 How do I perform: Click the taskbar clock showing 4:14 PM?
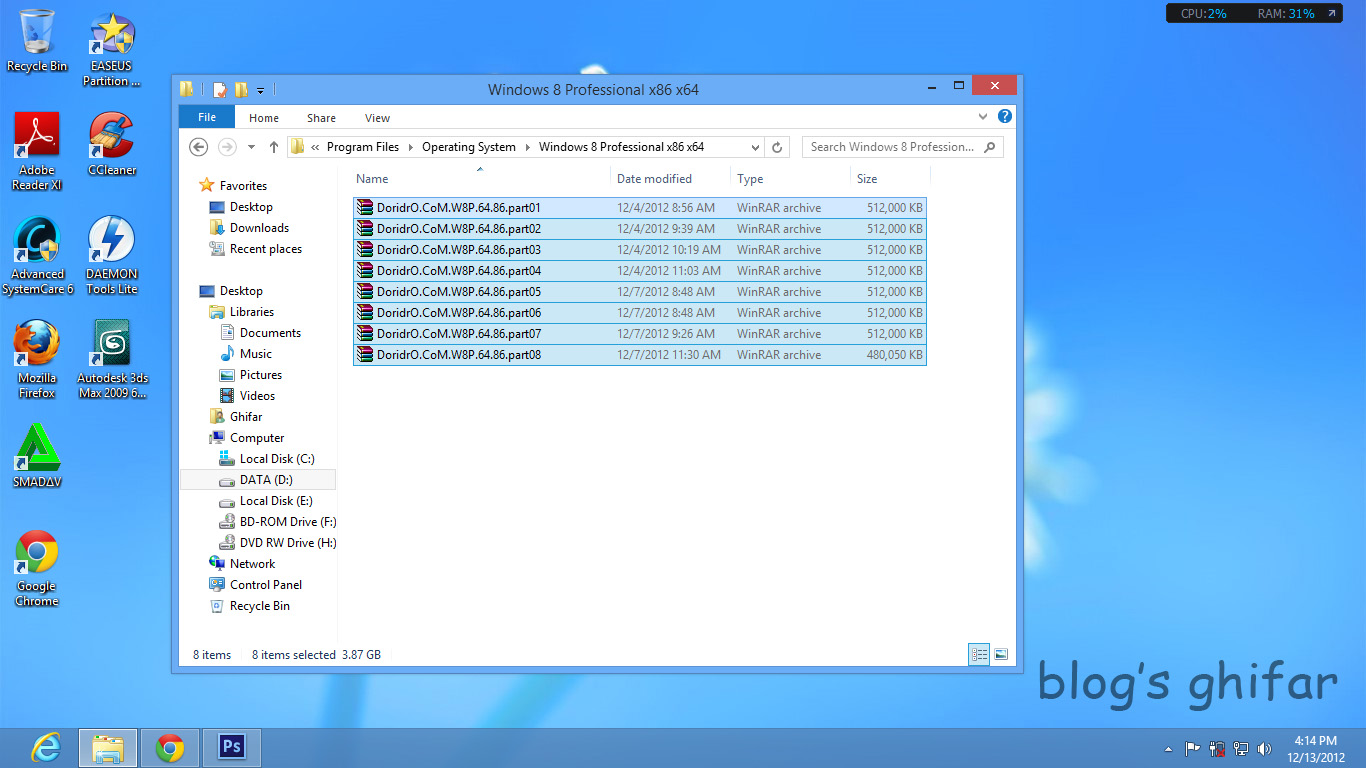point(1315,748)
